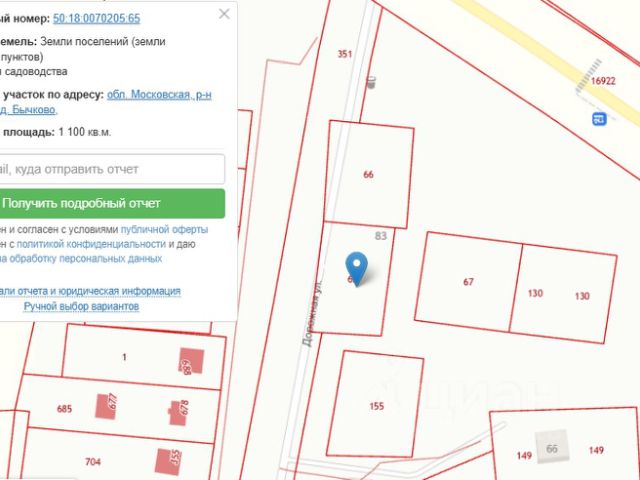The image size is (640, 480).
Task: Select parcel labeled 67
Action: [468, 282]
